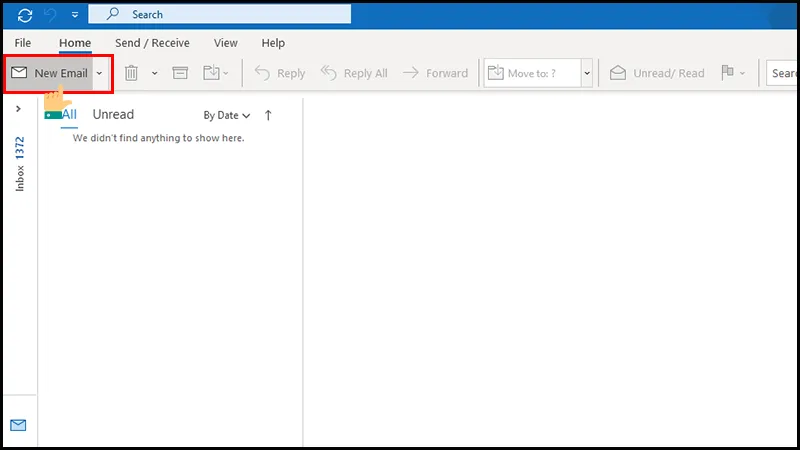Screen dimensions: 800x450
Task: Toggle the sort order up arrow
Action: tap(268, 115)
